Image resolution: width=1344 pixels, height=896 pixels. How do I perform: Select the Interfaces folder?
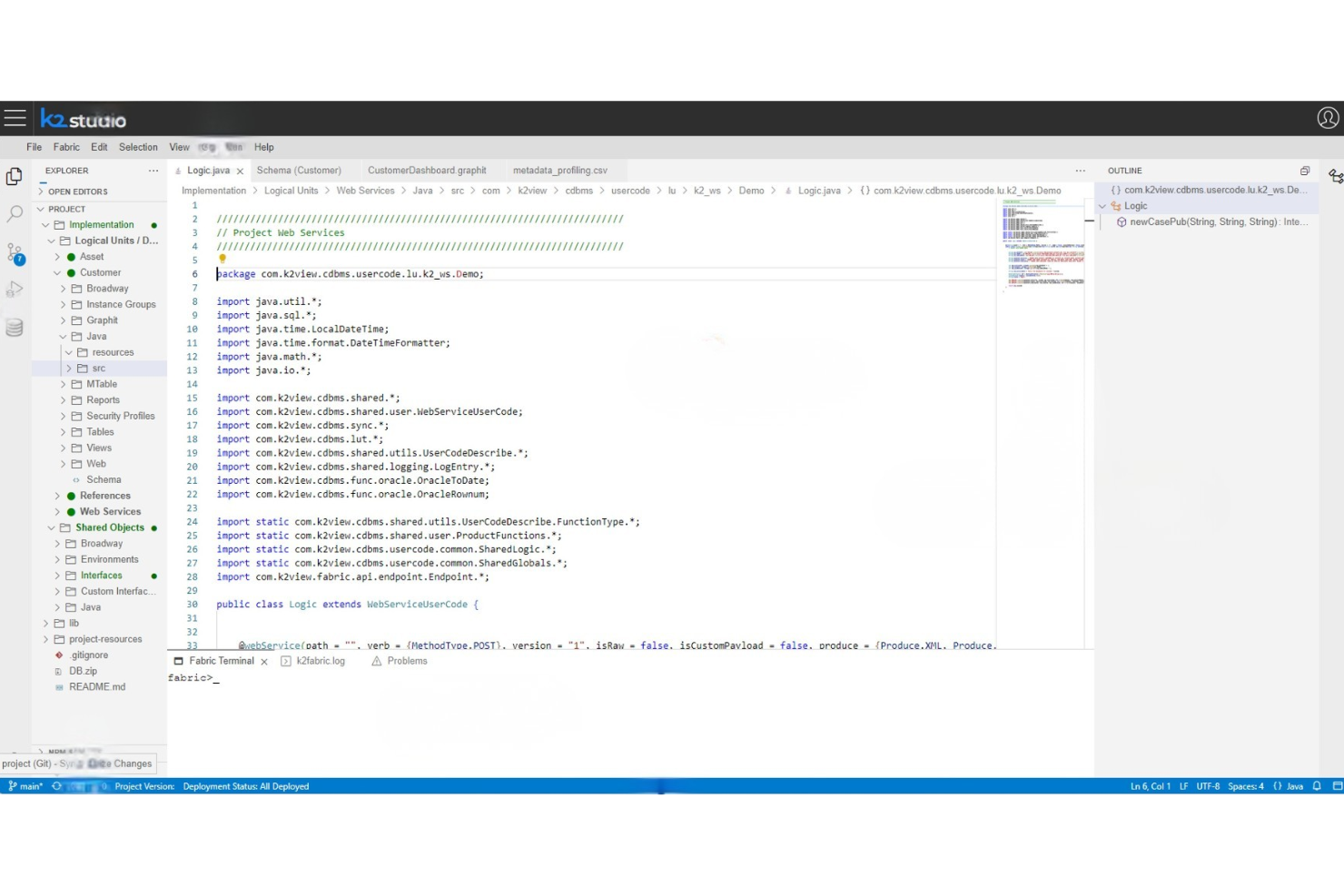(x=101, y=576)
